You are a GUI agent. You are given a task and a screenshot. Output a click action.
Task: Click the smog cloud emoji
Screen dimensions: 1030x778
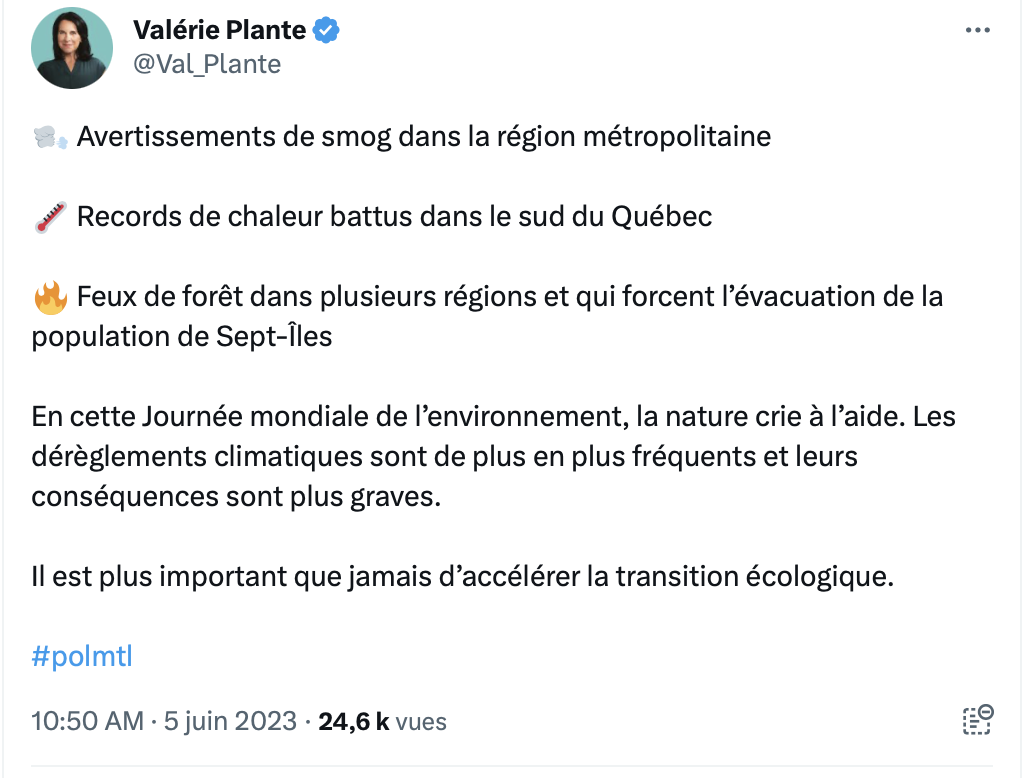pos(51,137)
